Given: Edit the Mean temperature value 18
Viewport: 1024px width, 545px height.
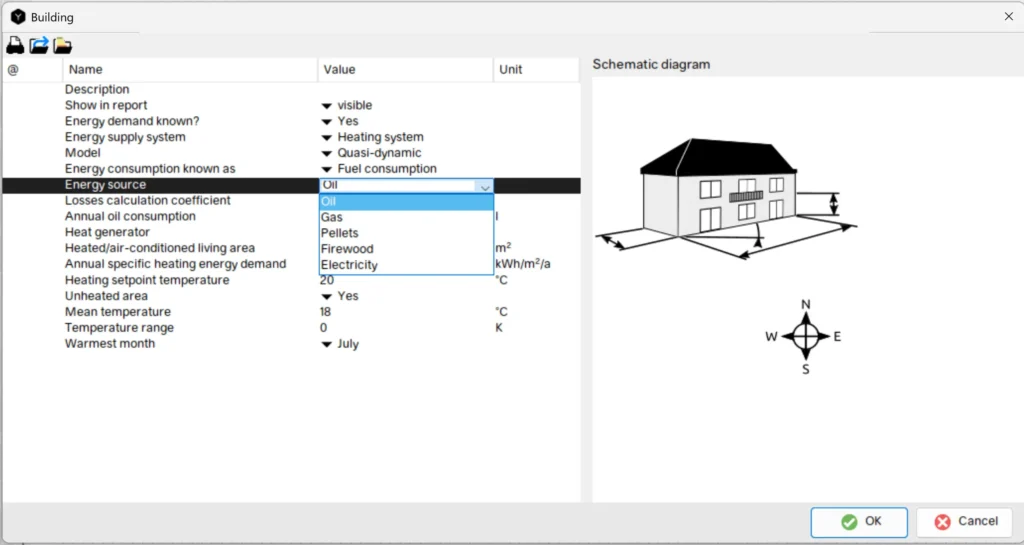Looking at the screenshot, I should tap(326, 312).
